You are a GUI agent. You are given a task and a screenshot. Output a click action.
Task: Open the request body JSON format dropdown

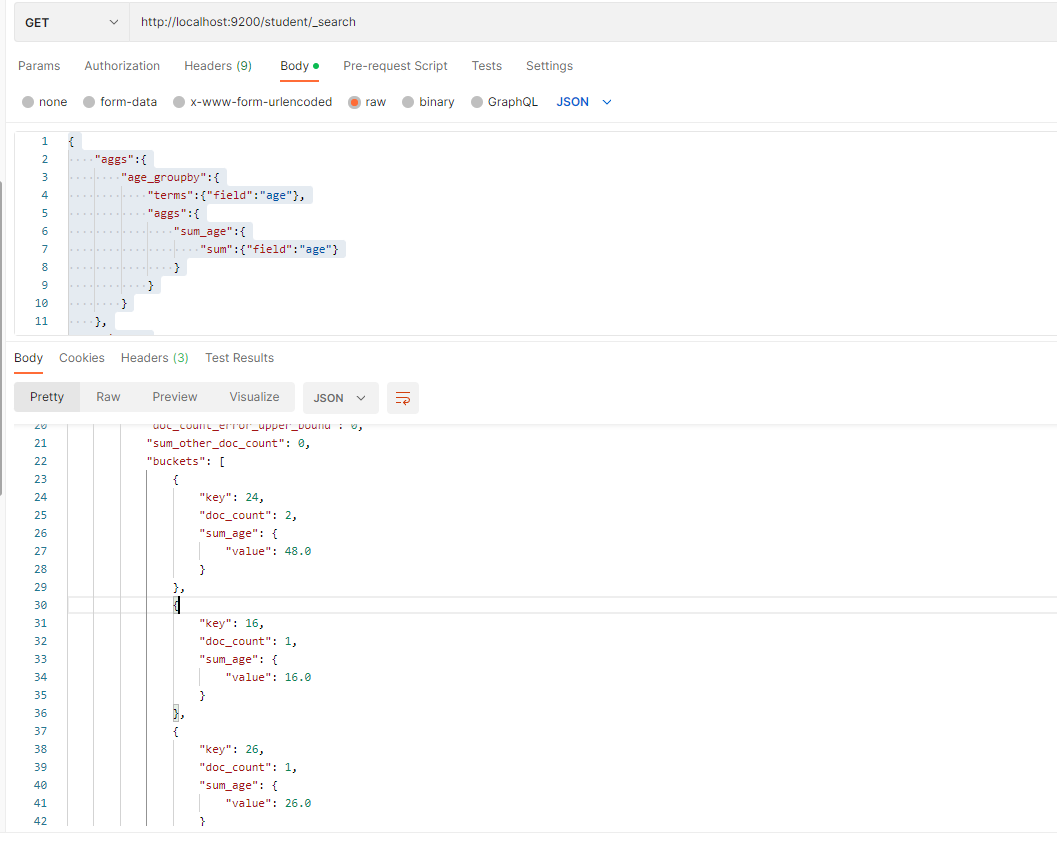click(584, 102)
